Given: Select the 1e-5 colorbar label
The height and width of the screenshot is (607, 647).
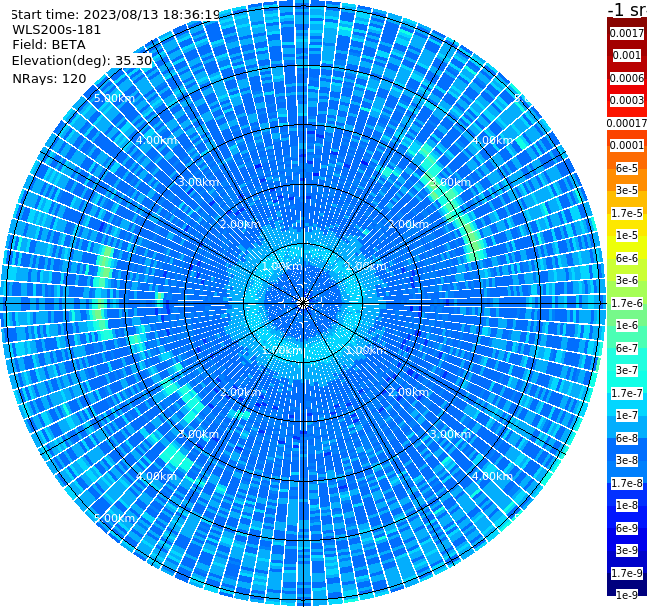Looking at the screenshot, I should 627,235.
